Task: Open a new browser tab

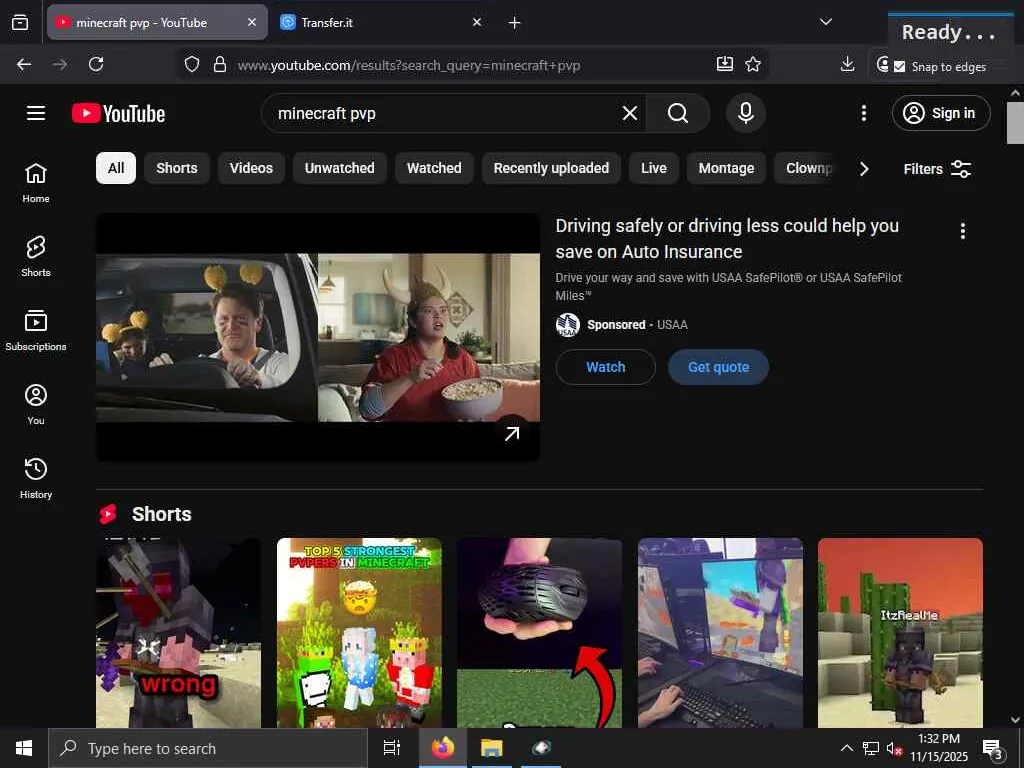Action: tap(515, 22)
